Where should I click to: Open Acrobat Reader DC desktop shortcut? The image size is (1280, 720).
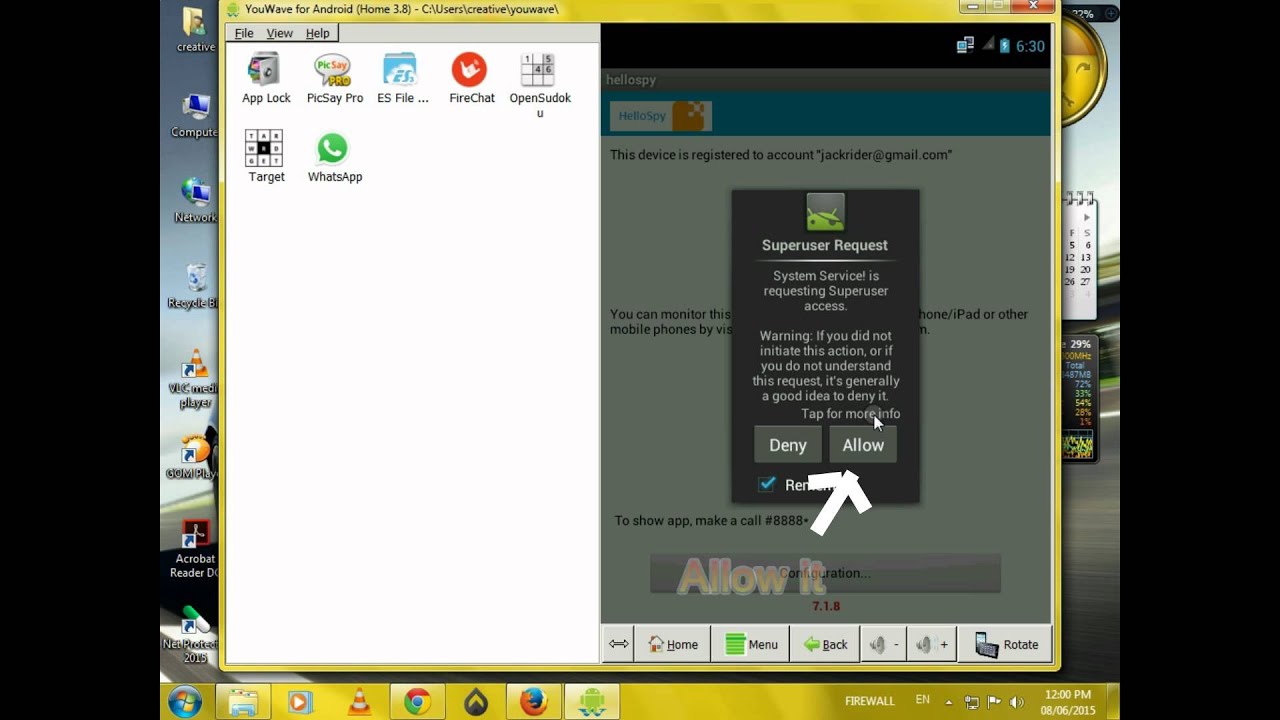click(x=195, y=549)
